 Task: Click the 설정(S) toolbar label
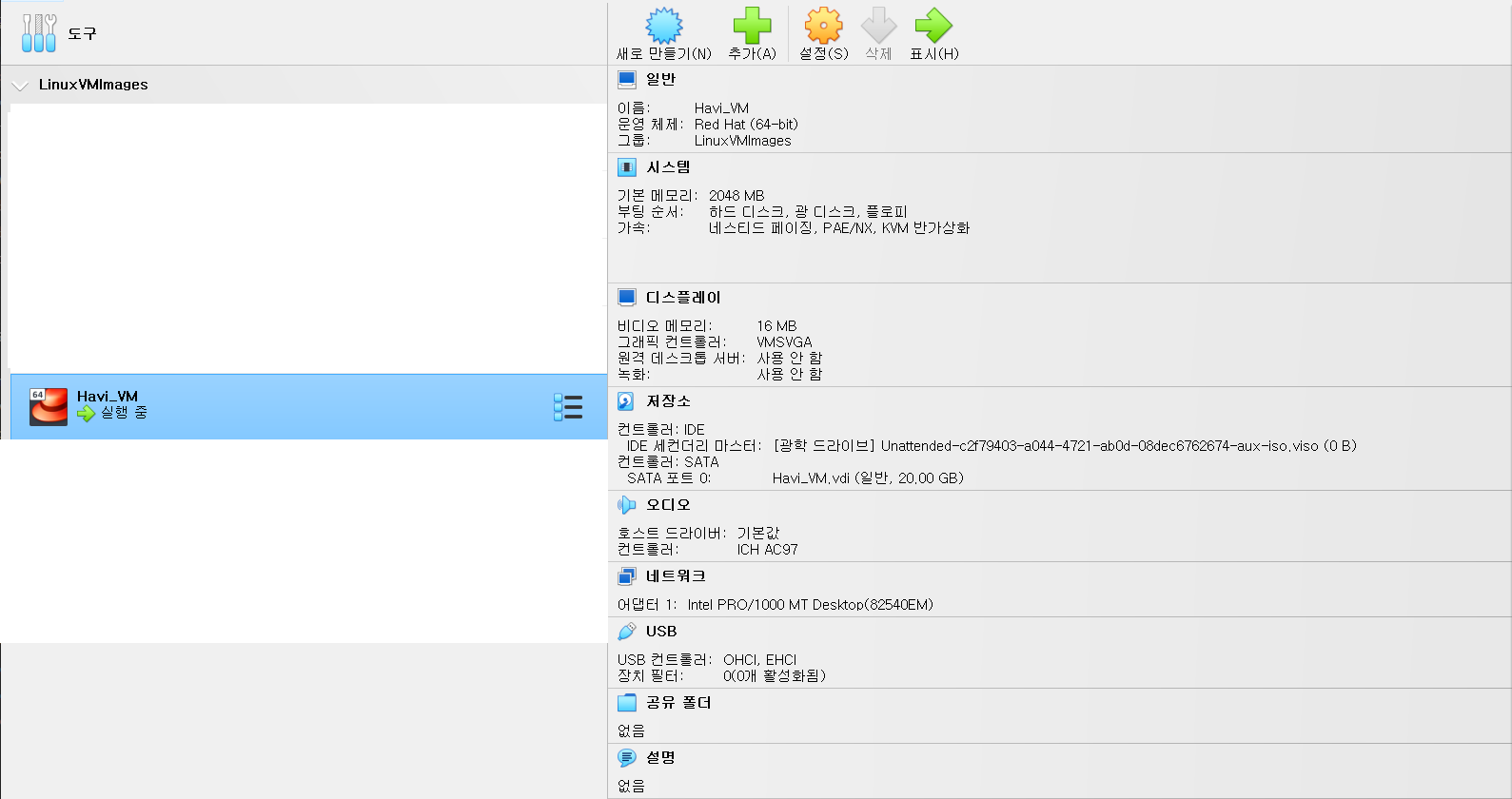(x=824, y=54)
